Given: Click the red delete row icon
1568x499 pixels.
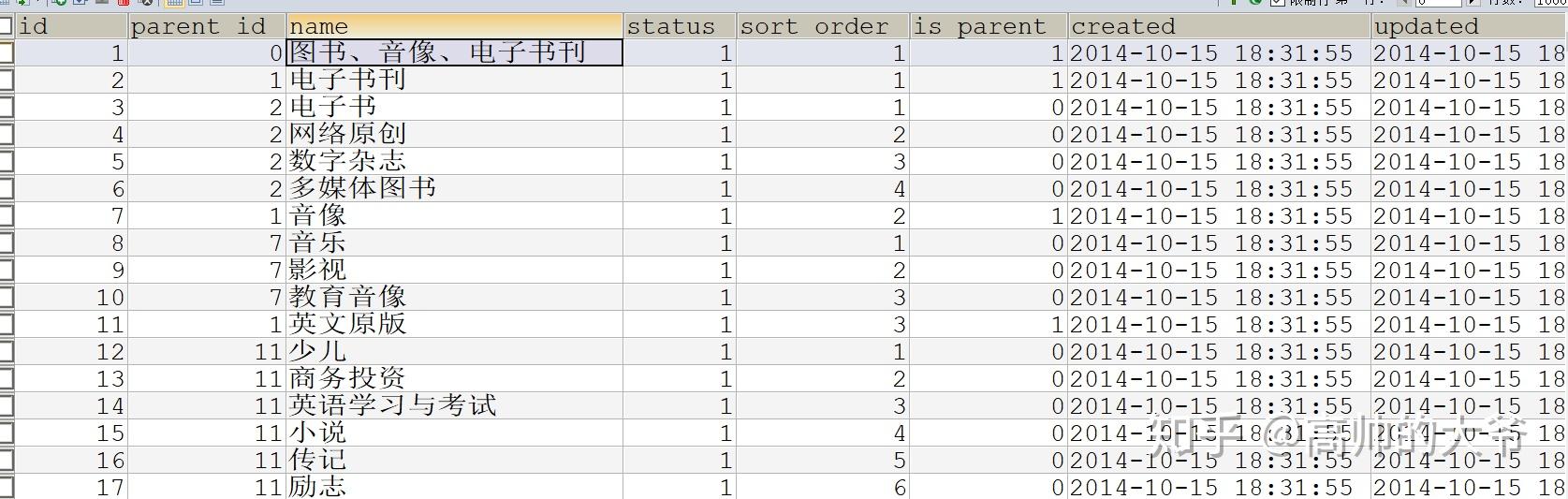Looking at the screenshot, I should pos(124,2).
